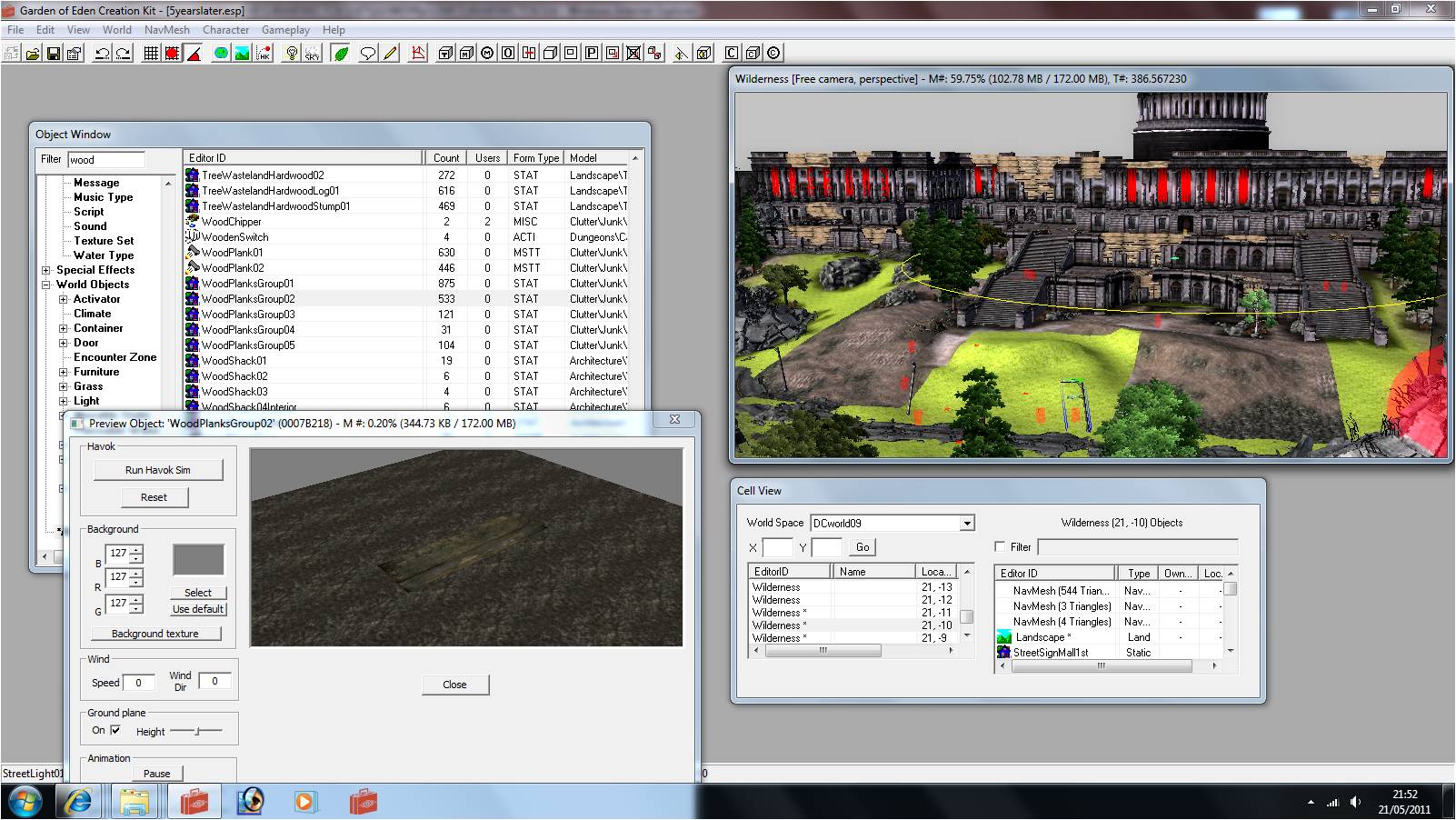Click the Ground plane Height slider

[x=196, y=731]
